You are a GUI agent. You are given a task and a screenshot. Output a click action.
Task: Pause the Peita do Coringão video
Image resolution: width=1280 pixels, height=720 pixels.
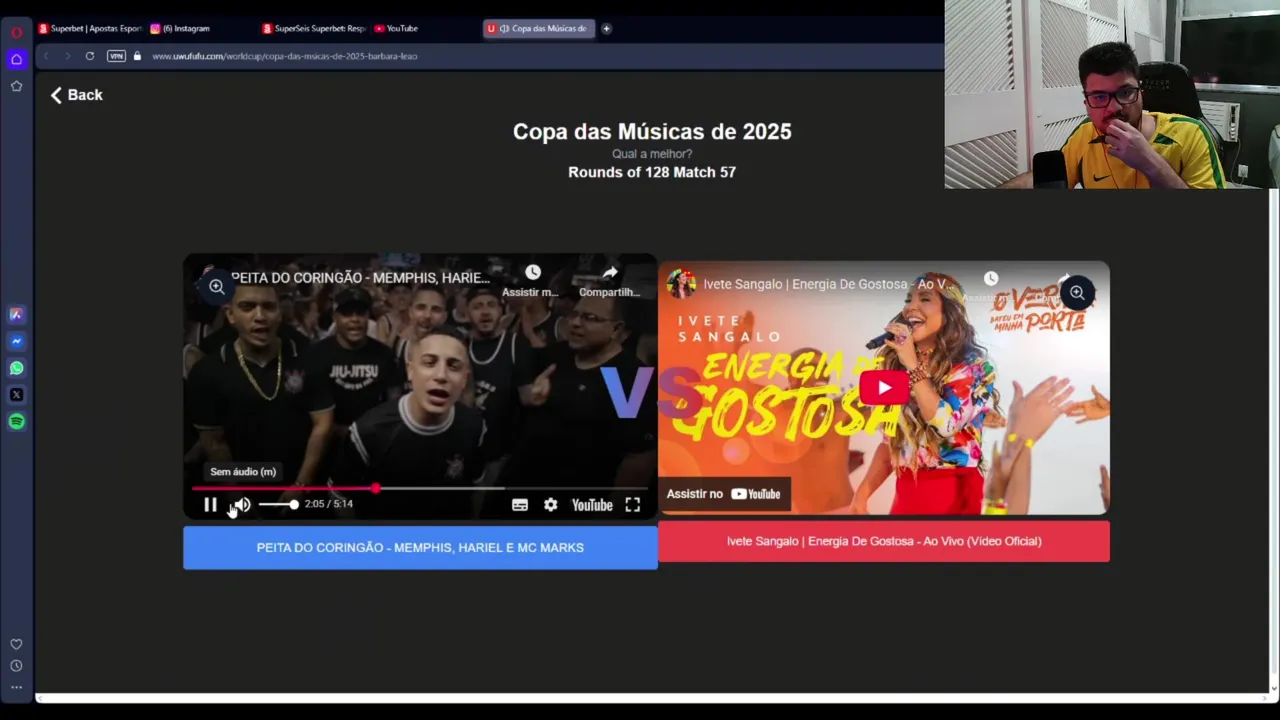point(210,505)
